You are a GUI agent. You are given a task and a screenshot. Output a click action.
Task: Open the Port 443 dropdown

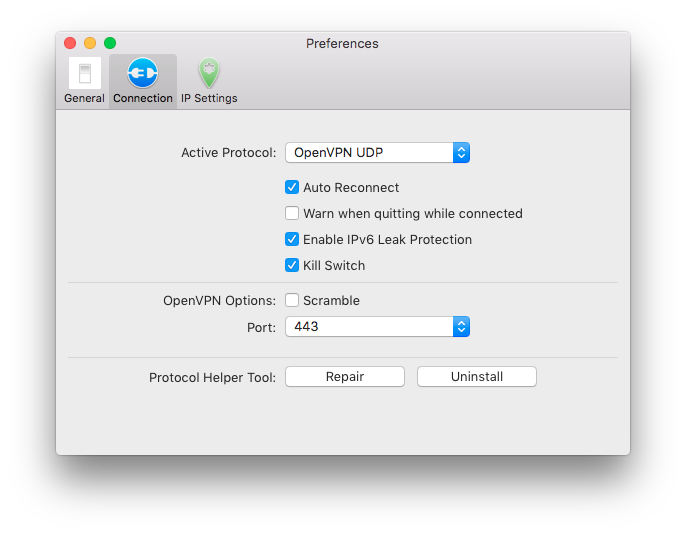[378, 327]
